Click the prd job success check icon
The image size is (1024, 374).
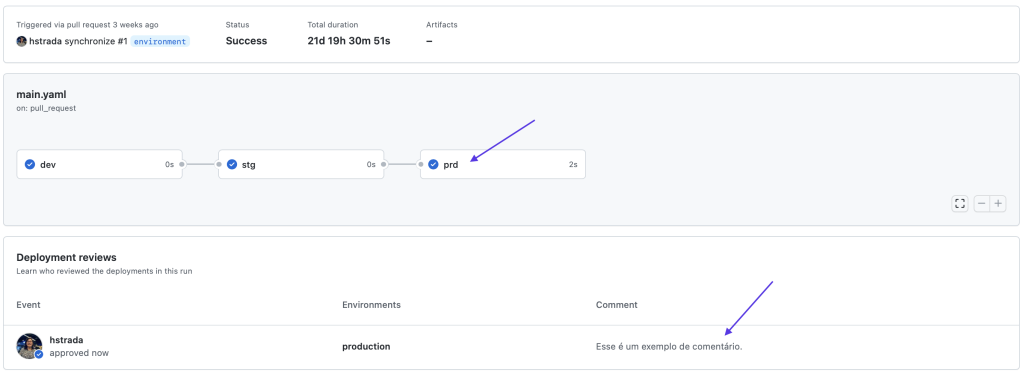pos(433,164)
